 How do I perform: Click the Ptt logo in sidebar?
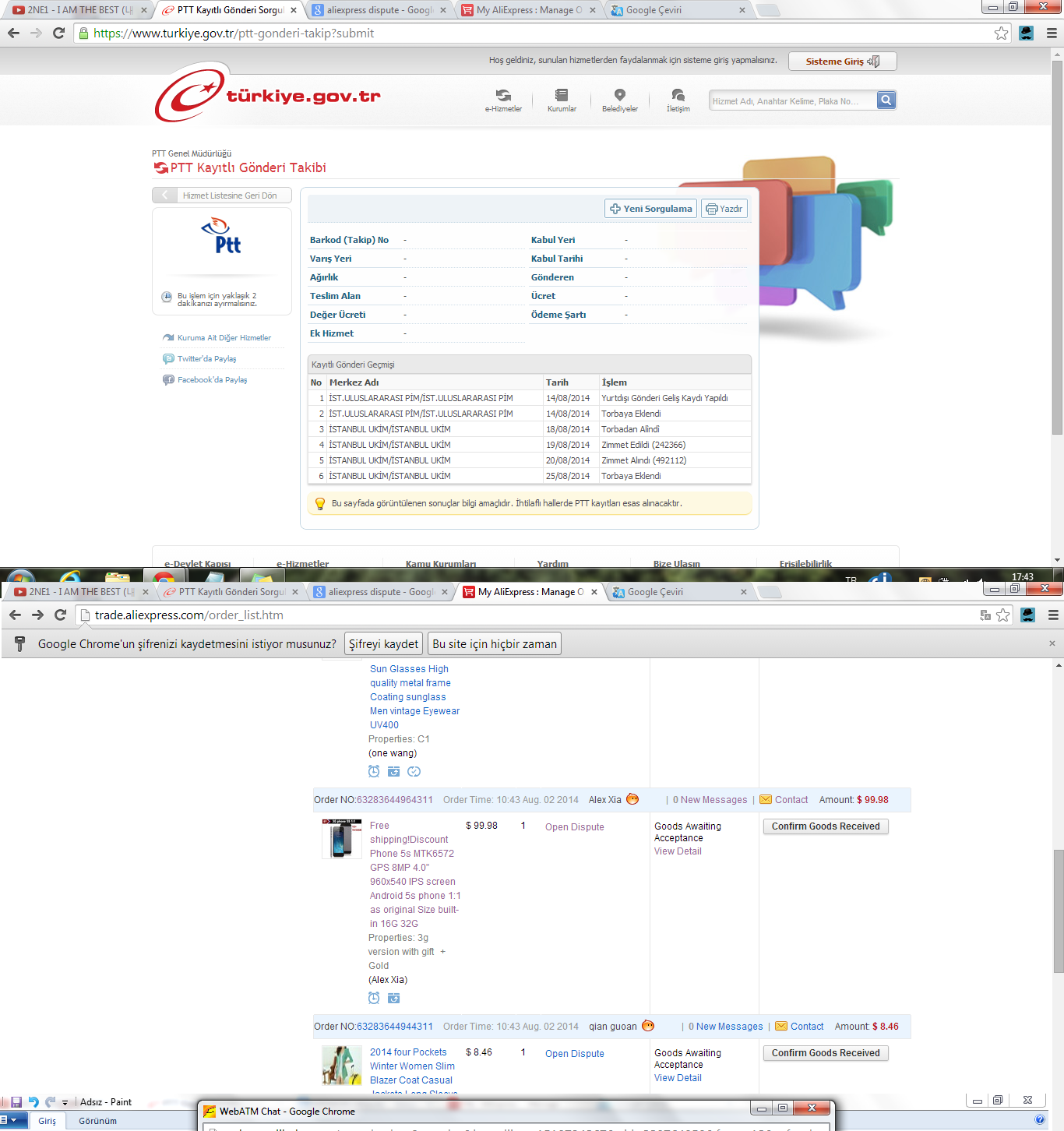pos(222,237)
